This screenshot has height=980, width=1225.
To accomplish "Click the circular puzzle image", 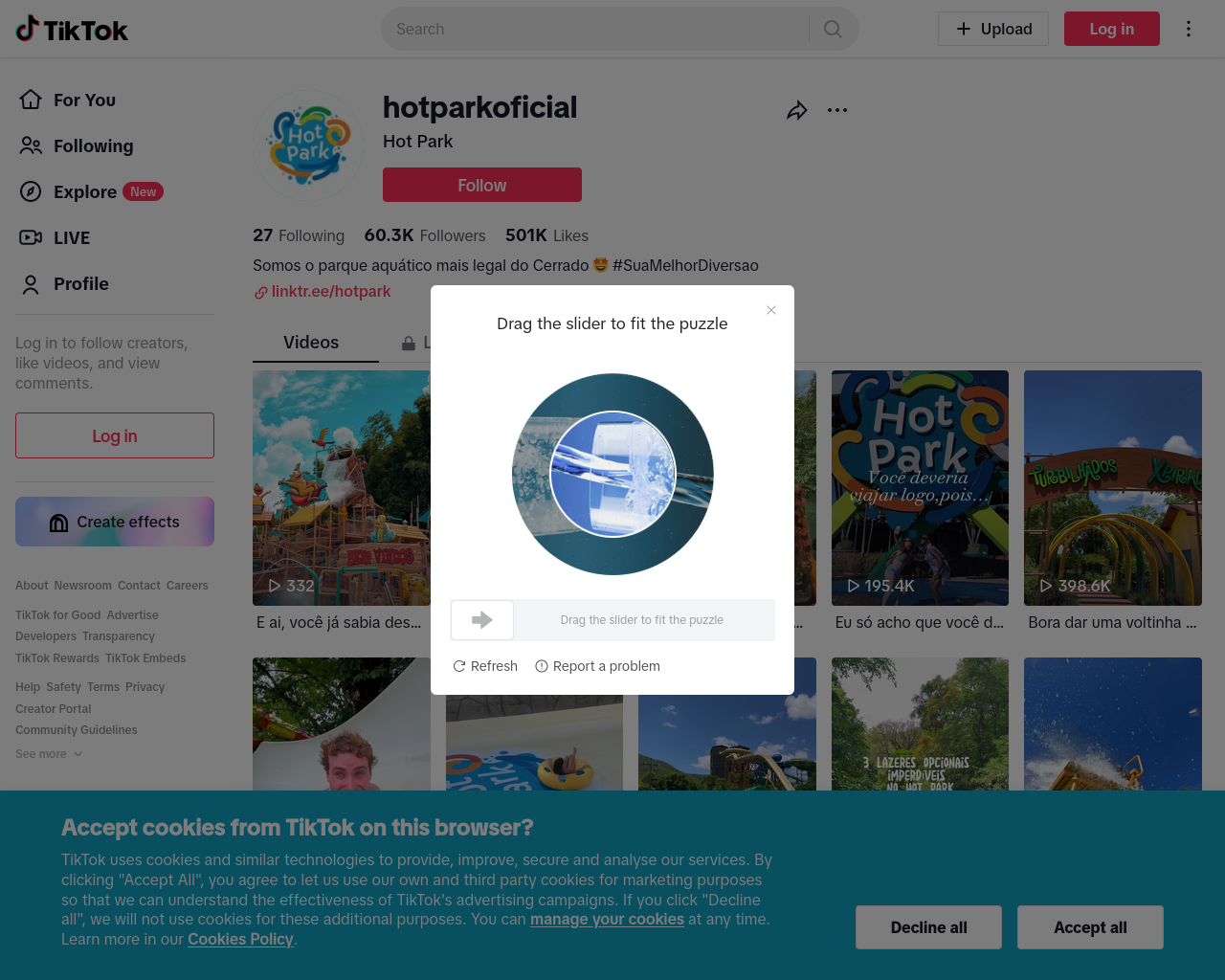I will [612, 474].
